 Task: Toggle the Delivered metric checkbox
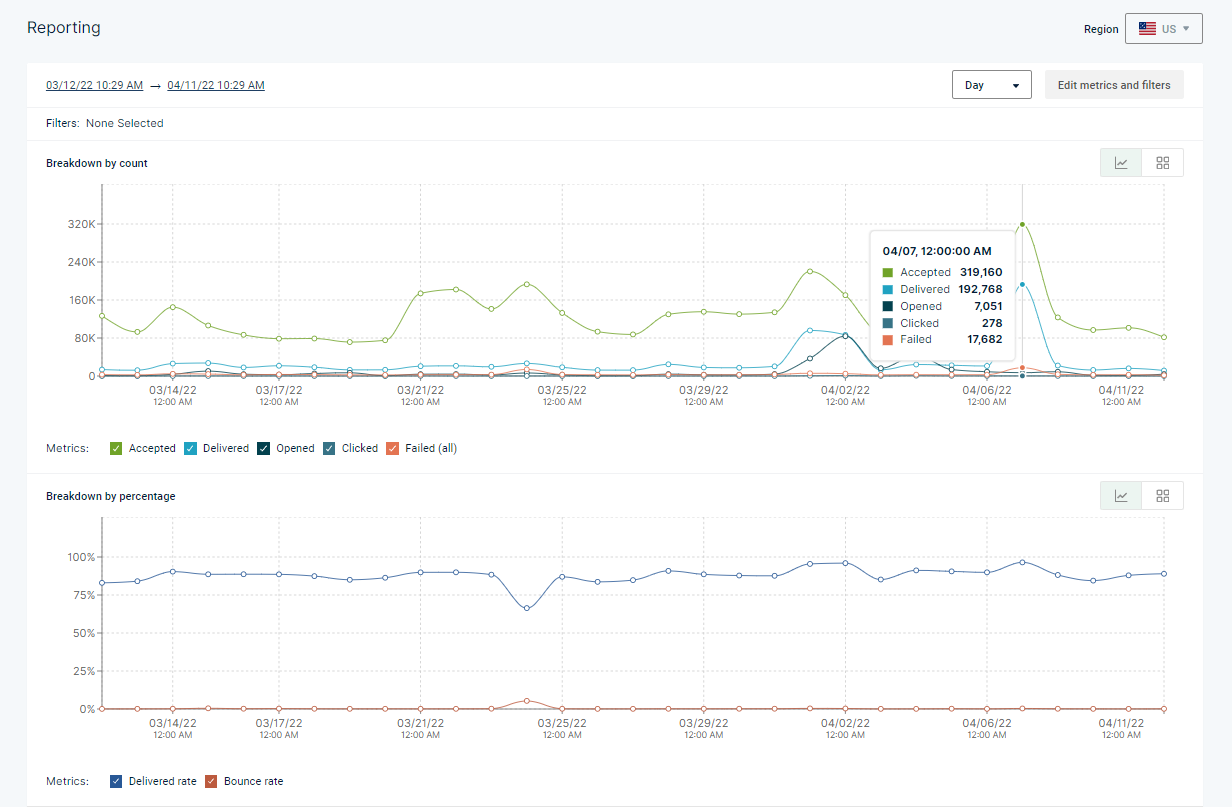(x=190, y=448)
